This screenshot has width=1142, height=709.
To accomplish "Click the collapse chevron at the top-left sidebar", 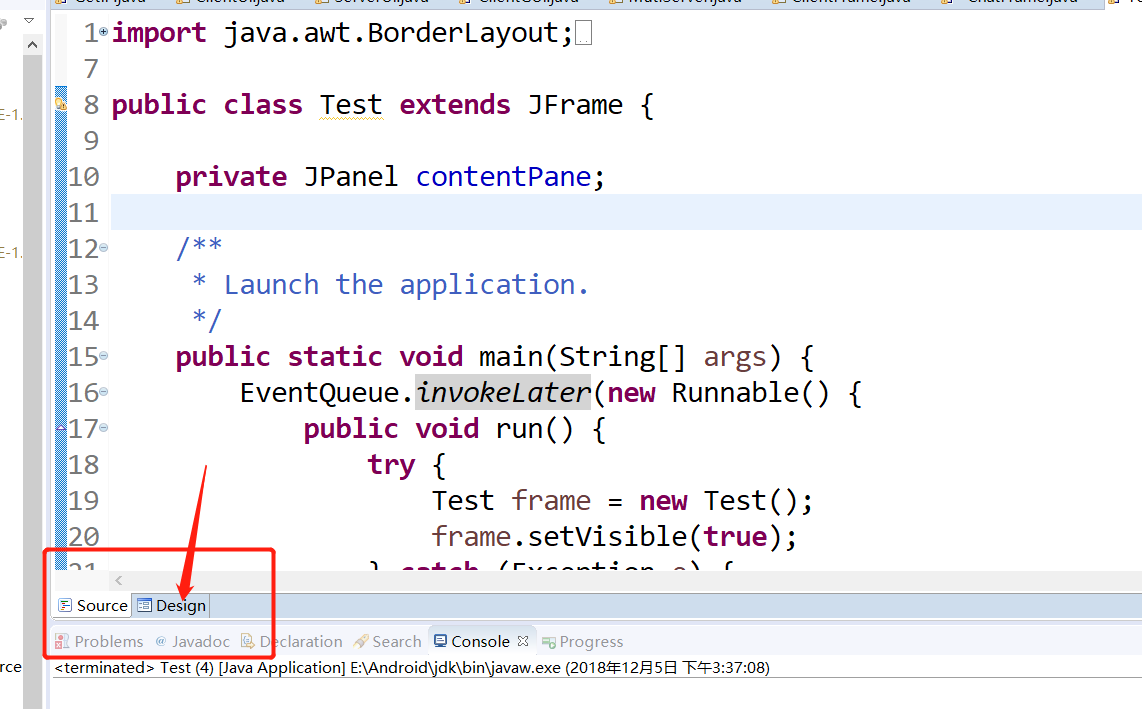I will coord(28,20).
